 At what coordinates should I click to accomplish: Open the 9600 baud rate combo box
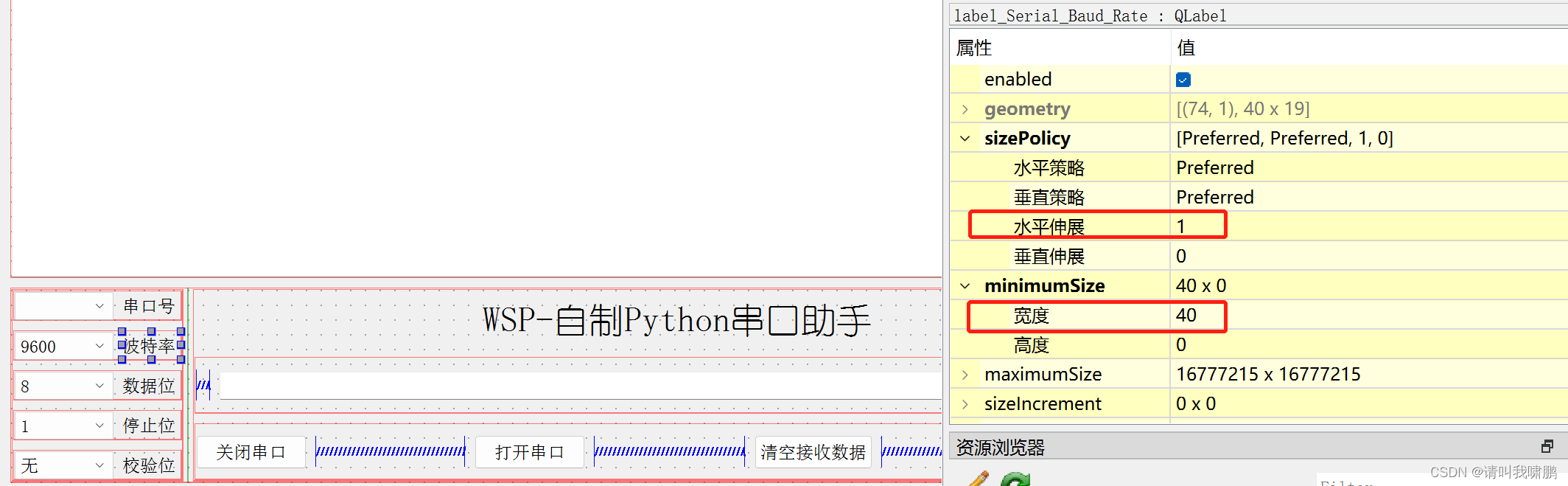pyautogui.click(x=63, y=346)
